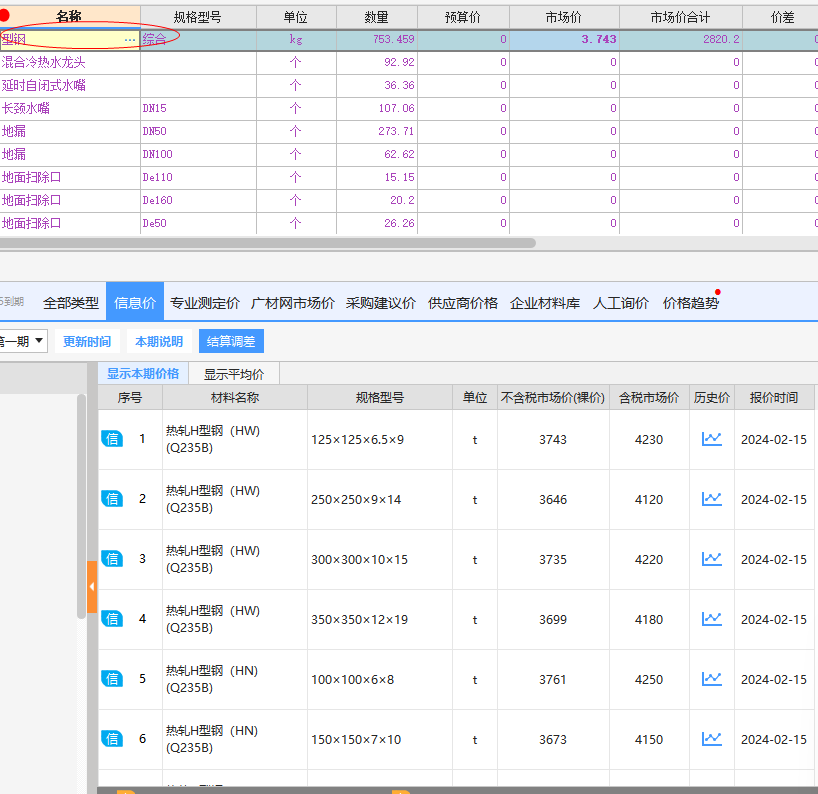Click the 350×350×12×19 specification cell

point(380,619)
